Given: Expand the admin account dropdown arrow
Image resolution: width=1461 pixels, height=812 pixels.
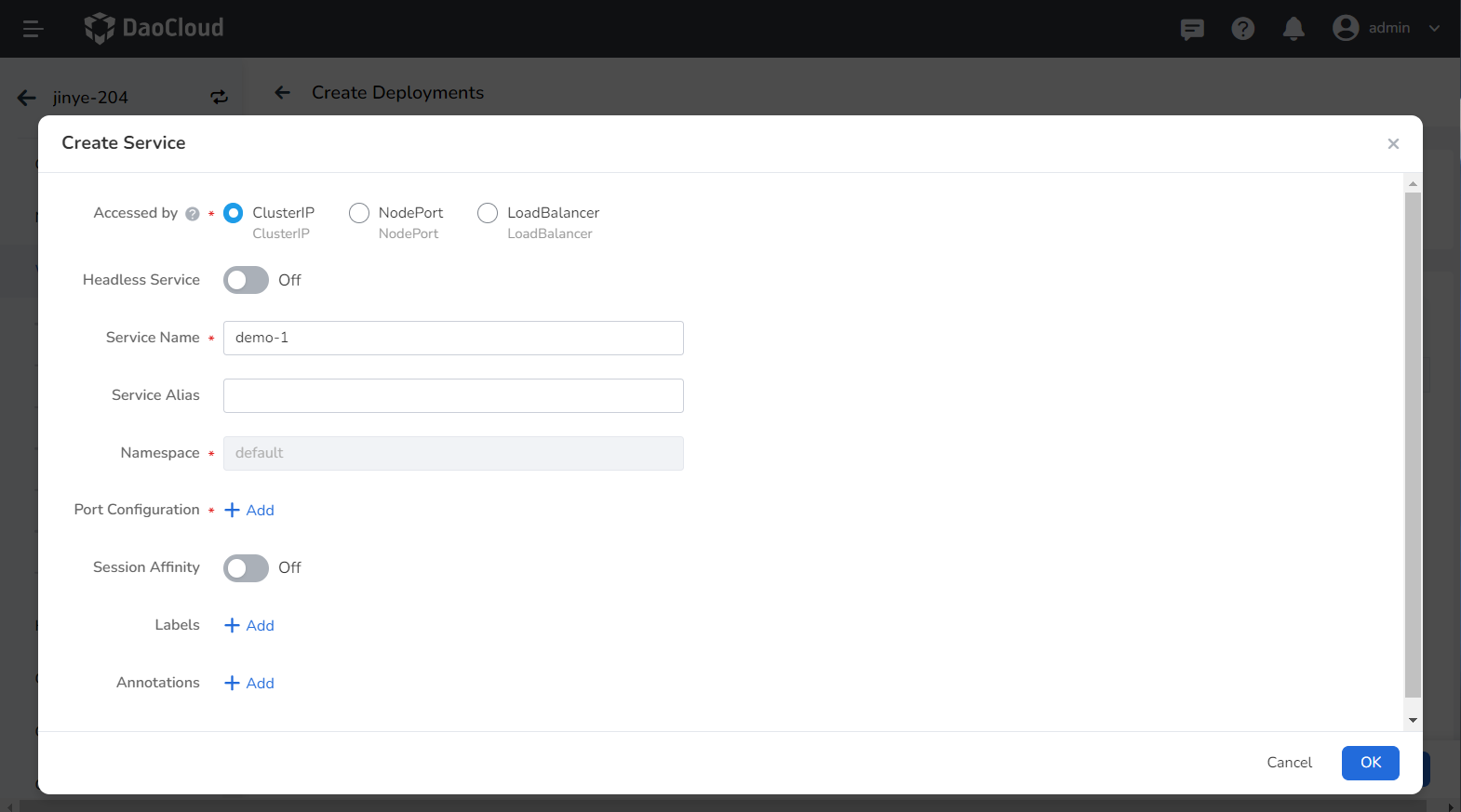Looking at the screenshot, I should (1434, 28).
